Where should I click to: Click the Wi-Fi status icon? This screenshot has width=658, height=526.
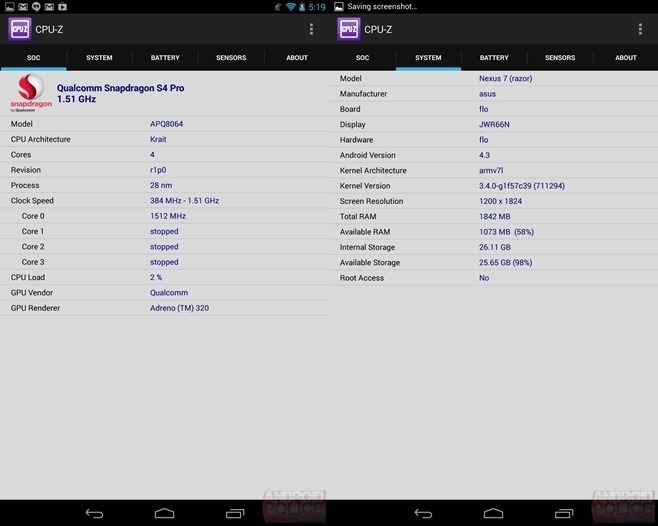[x=290, y=7]
